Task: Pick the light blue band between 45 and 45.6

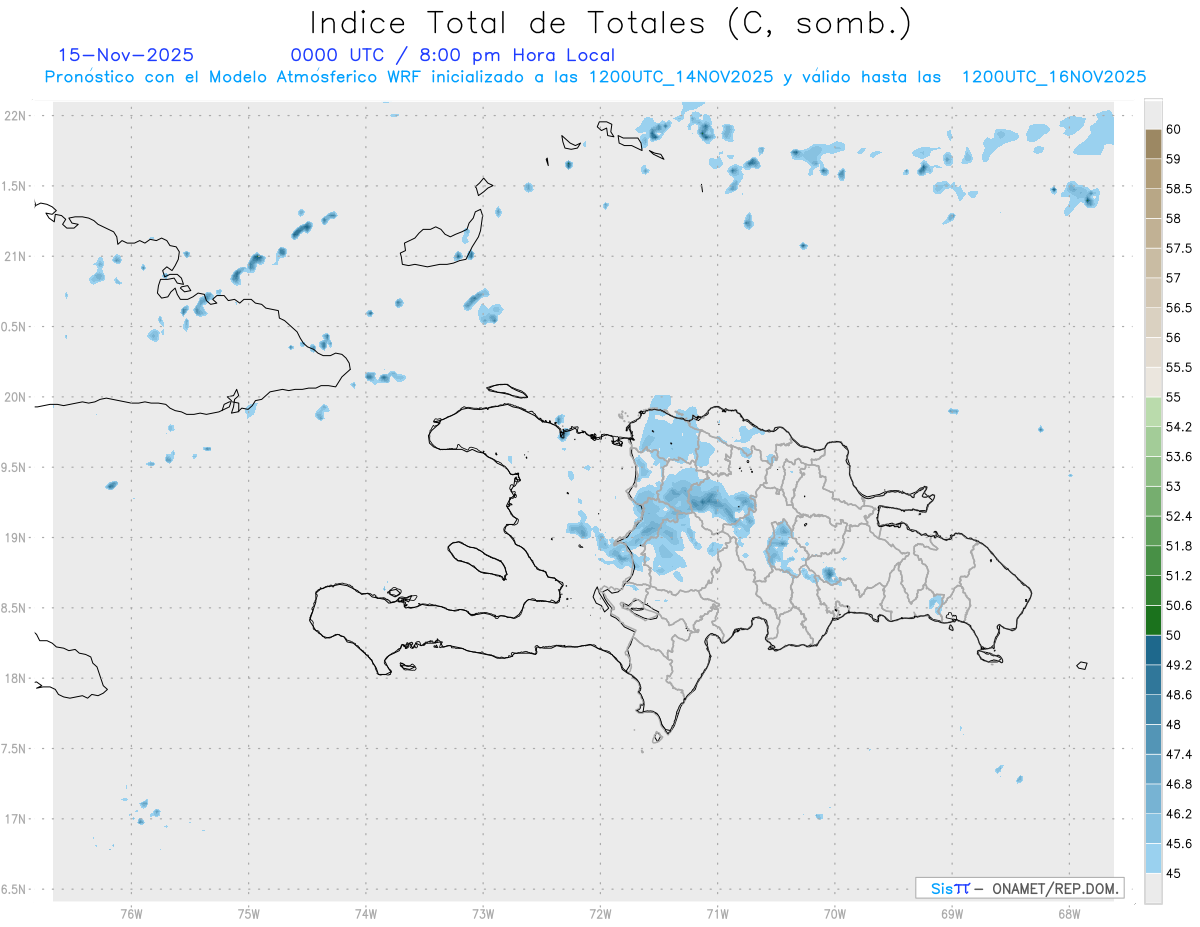Action: [x=1153, y=859]
